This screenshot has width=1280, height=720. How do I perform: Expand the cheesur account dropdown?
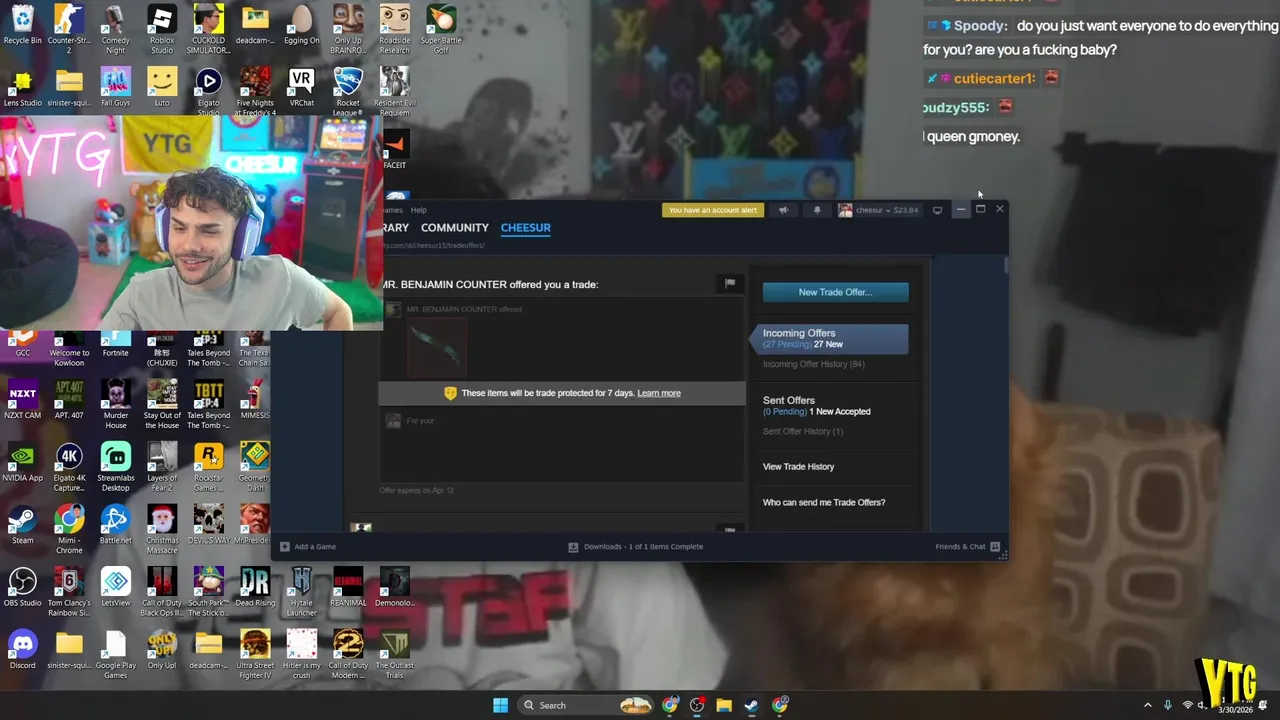click(x=878, y=210)
